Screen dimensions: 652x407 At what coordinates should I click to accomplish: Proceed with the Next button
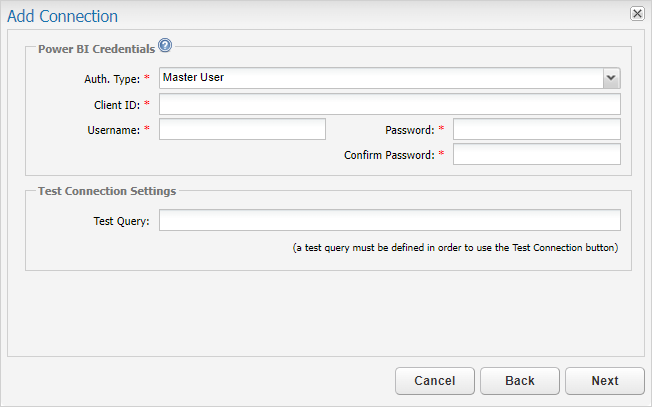(605, 381)
